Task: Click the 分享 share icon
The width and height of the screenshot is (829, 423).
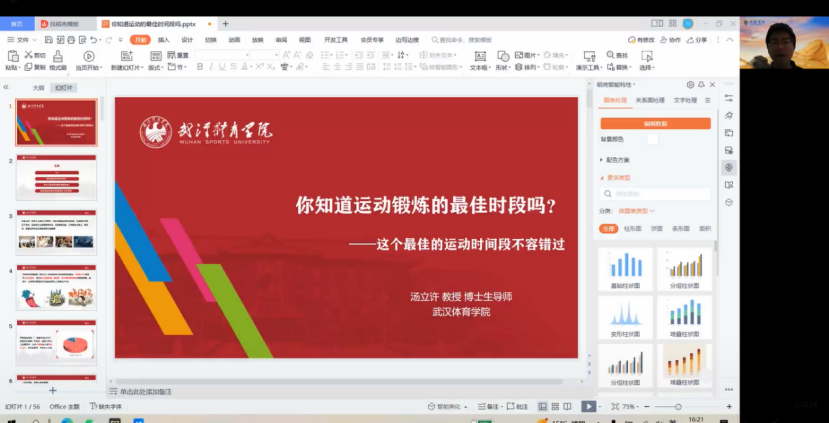Action: tap(697, 40)
